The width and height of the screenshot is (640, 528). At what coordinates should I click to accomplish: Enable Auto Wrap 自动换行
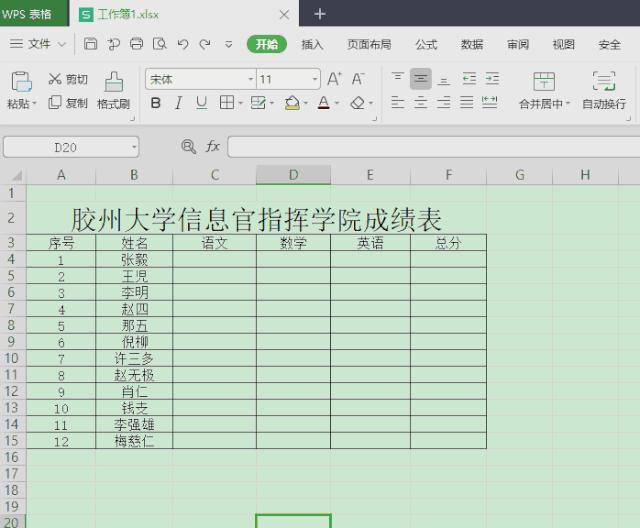pyautogui.click(x=604, y=91)
